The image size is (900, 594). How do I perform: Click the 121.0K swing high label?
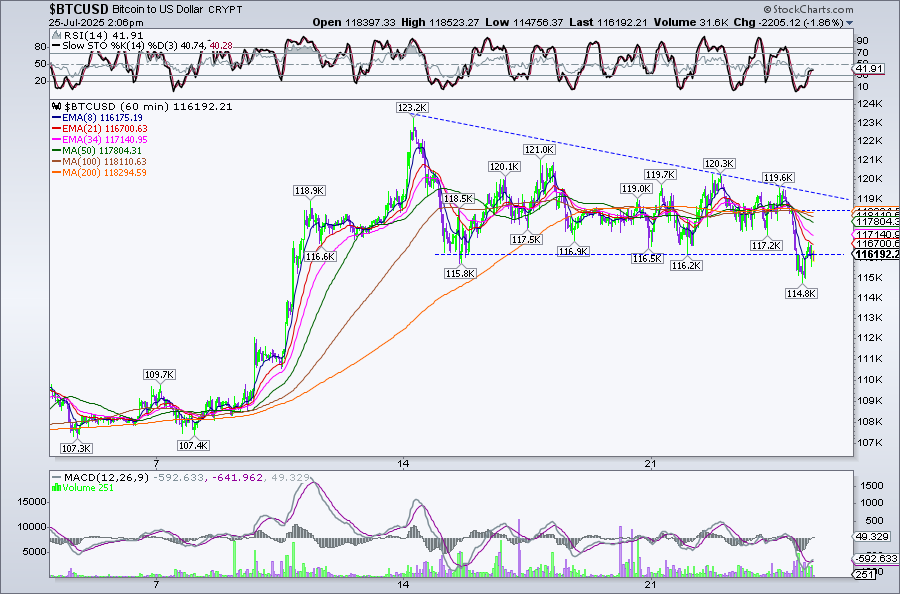click(x=540, y=149)
